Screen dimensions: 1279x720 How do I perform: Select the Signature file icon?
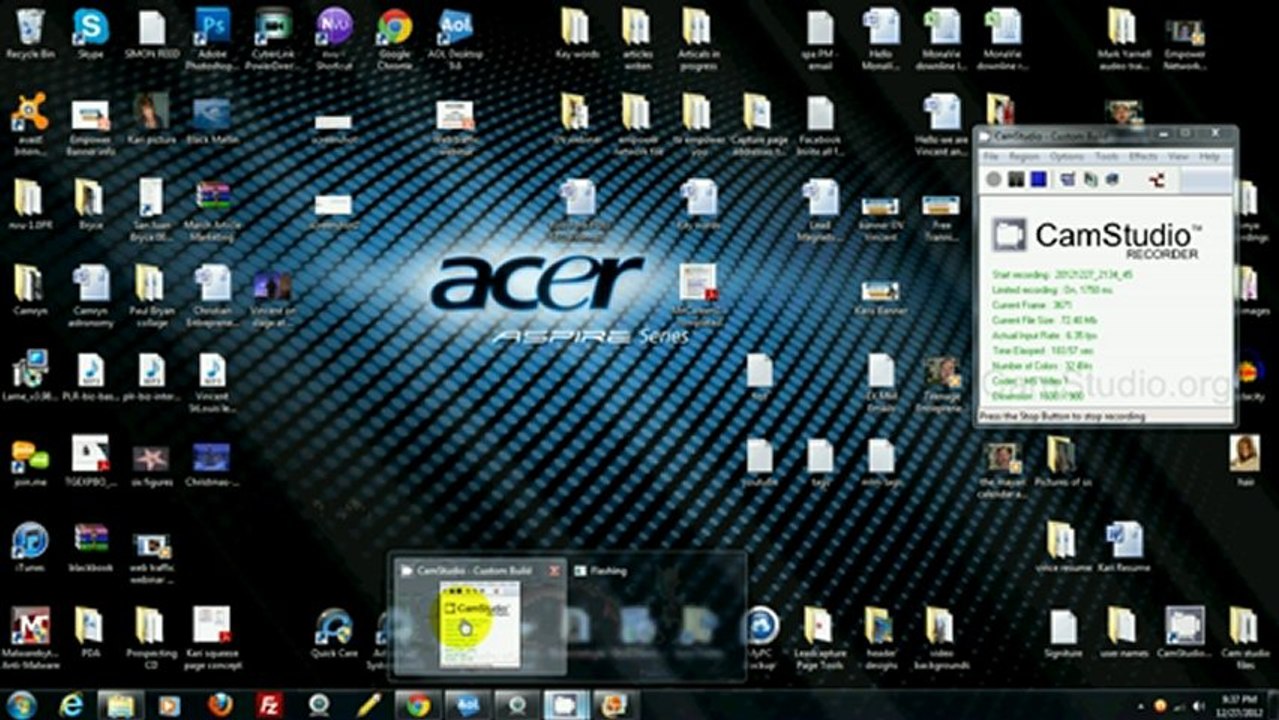1063,633
